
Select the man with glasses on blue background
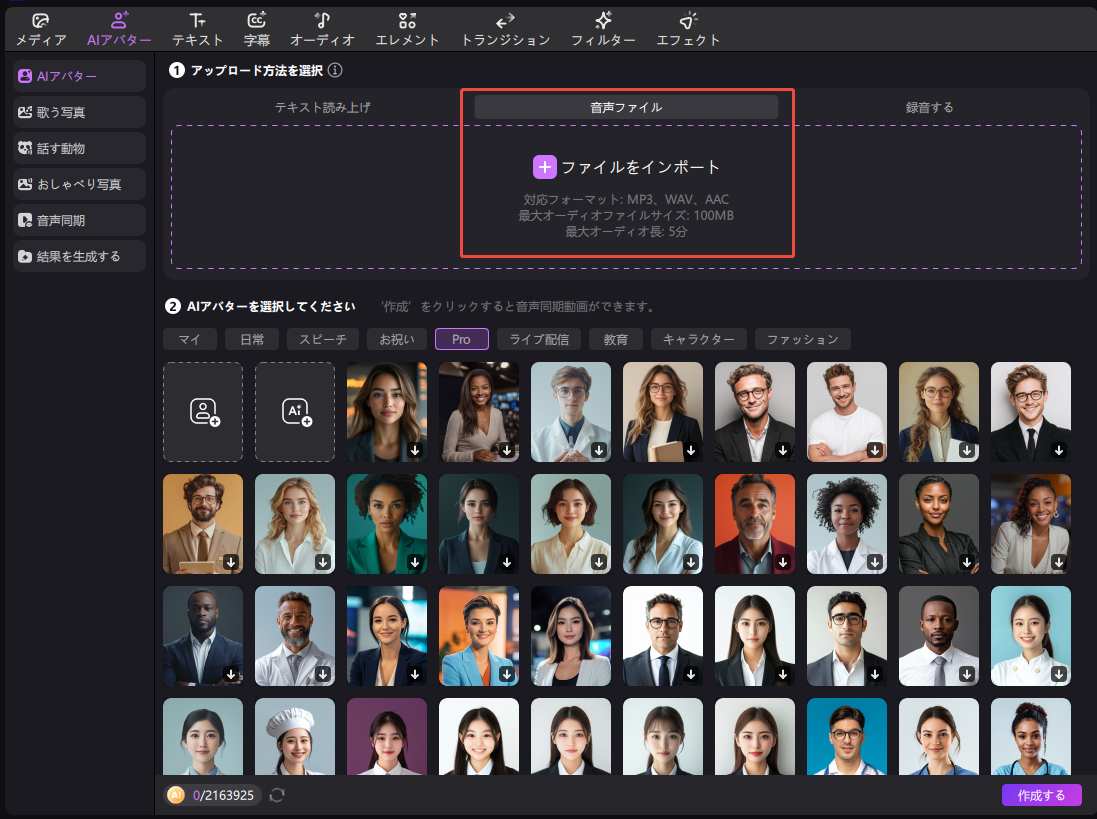(x=847, y=736)
